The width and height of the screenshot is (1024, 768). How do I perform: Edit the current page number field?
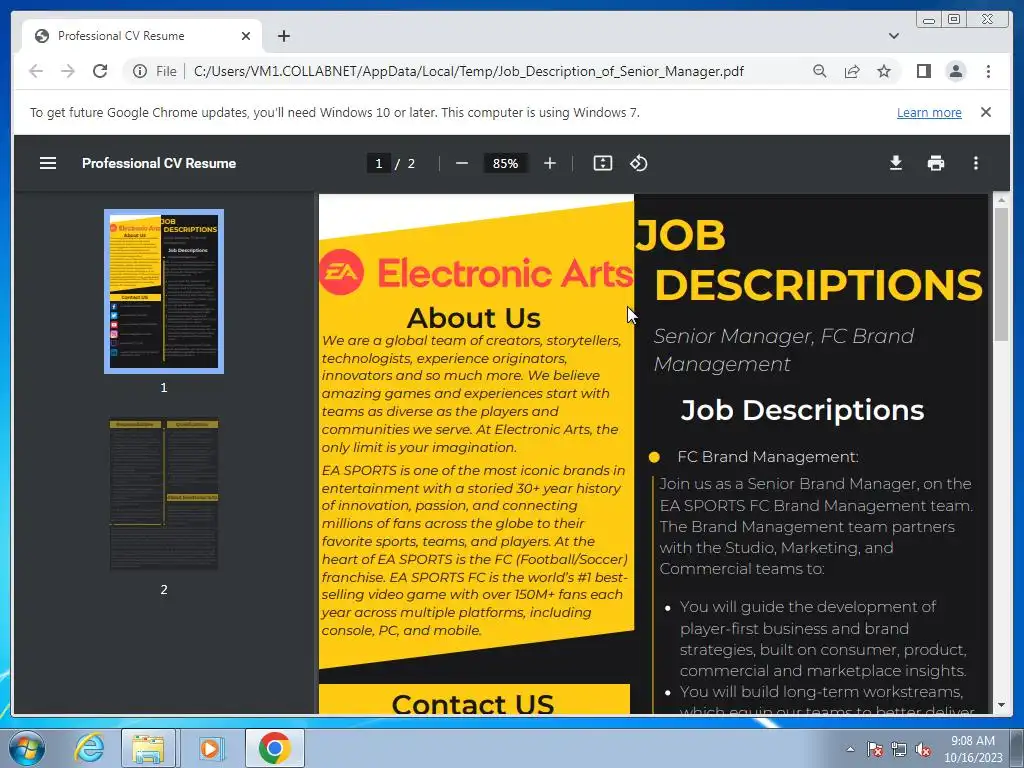point(379,163)
